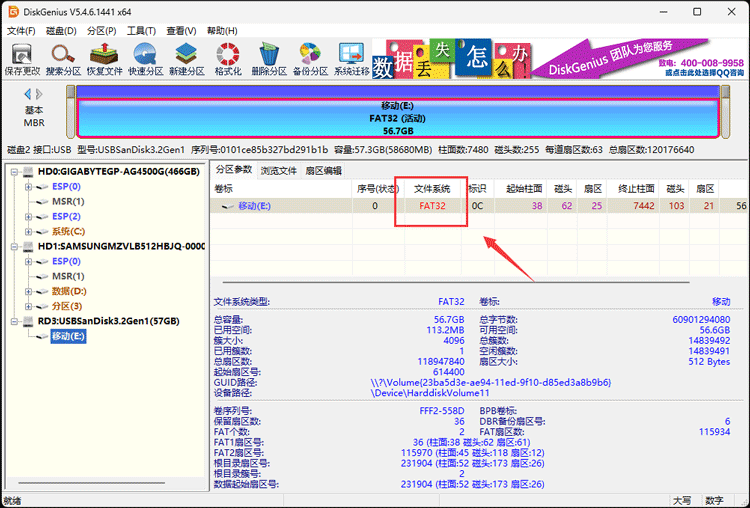Launch the 系统迁移 (System migration) tool
750x508 pixels.
[352, 59]
